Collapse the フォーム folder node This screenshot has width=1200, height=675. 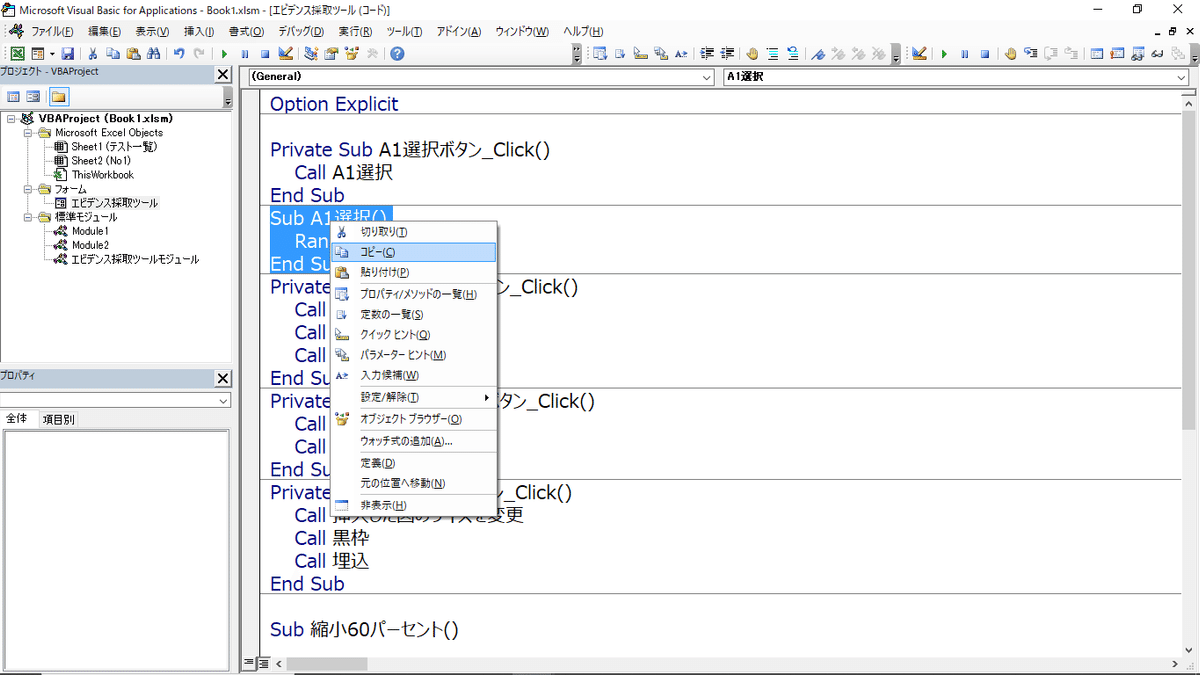[x=29, y=189]
